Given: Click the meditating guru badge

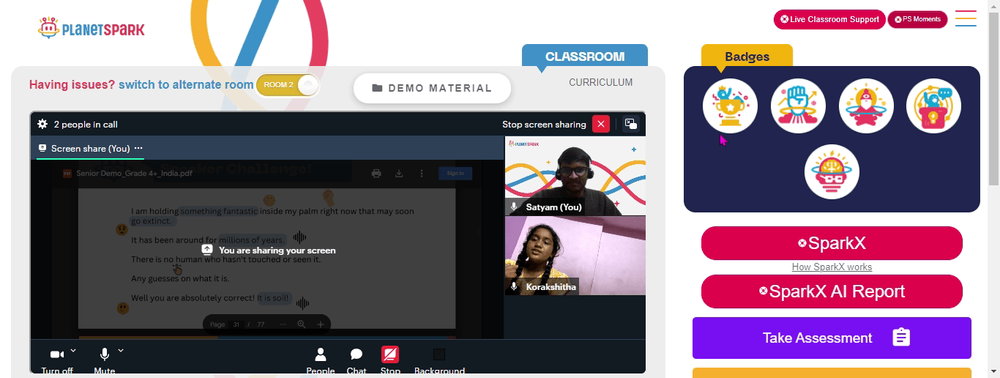Looking at the screenshot, I should pos(866,106).
